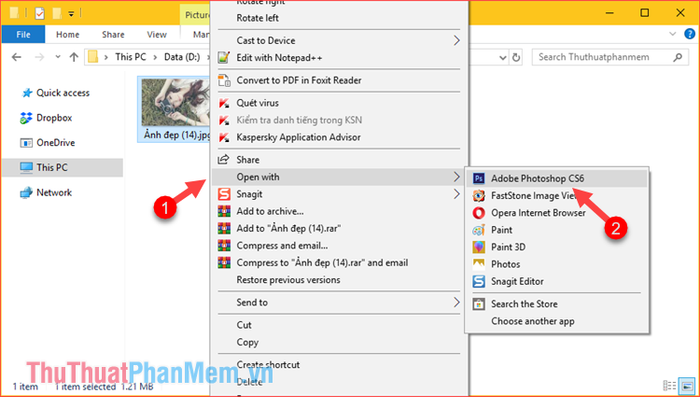
Task: Expand the Send to submenu
Action: pos(339,303)
